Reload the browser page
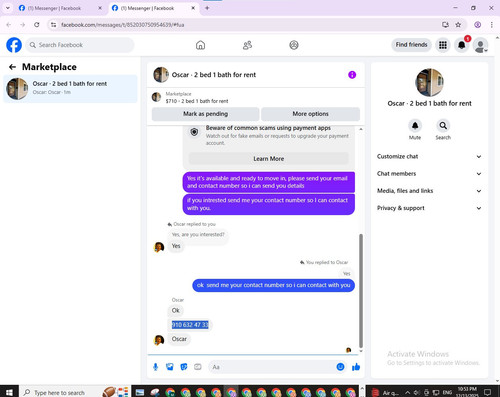The width and height of the screenshot is (500, 397). click(x=37, y=25)
